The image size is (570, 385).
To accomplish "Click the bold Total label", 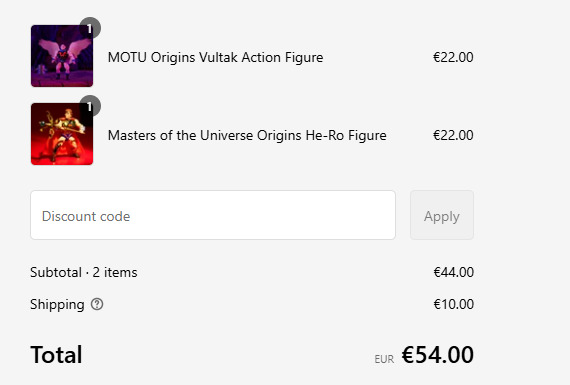I will pos(56,355).
